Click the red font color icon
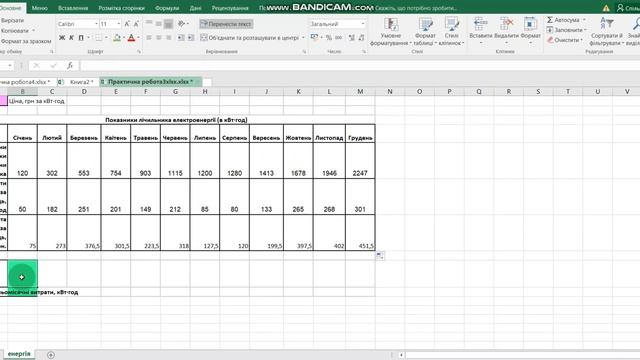 pyautogui.click(x=131, y=38)
